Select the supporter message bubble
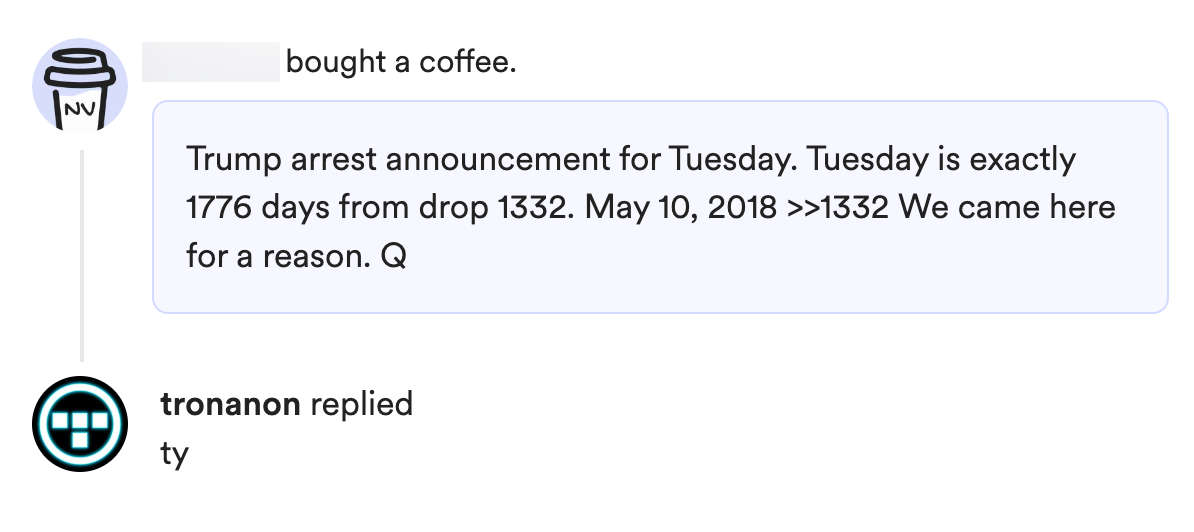Image resolution: width=1194 pixels, height=532 pixels. tap(660, 207)
